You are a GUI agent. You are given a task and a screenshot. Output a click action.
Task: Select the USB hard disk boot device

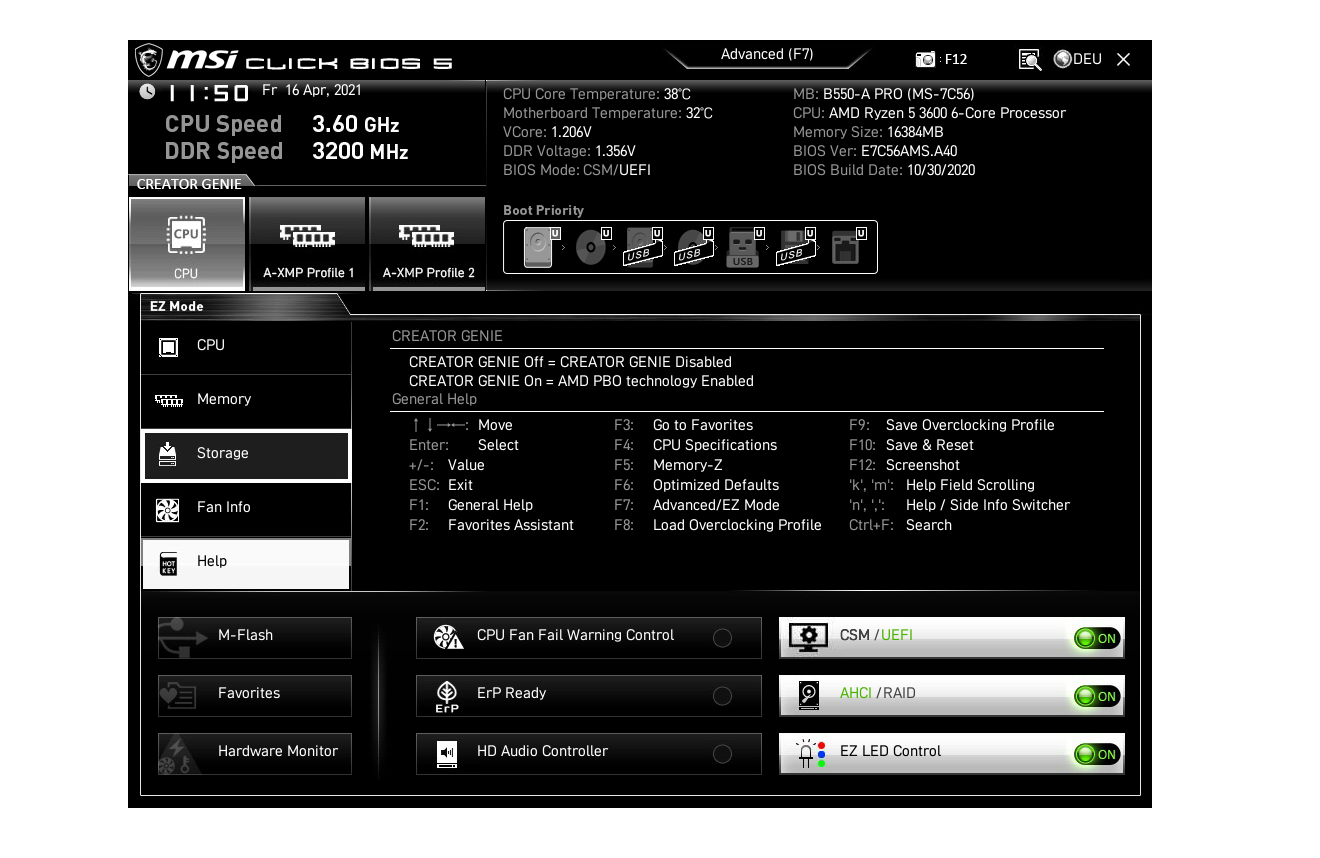point(645,246)
